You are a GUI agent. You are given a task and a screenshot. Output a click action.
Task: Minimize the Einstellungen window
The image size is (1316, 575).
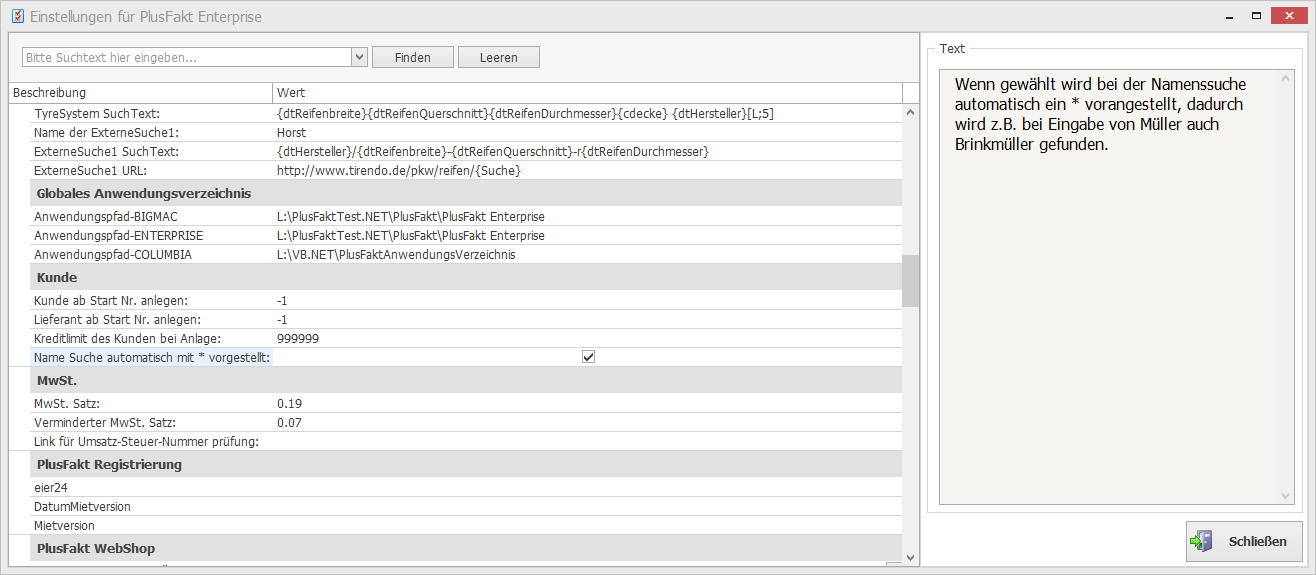(x=1231, y=15)
